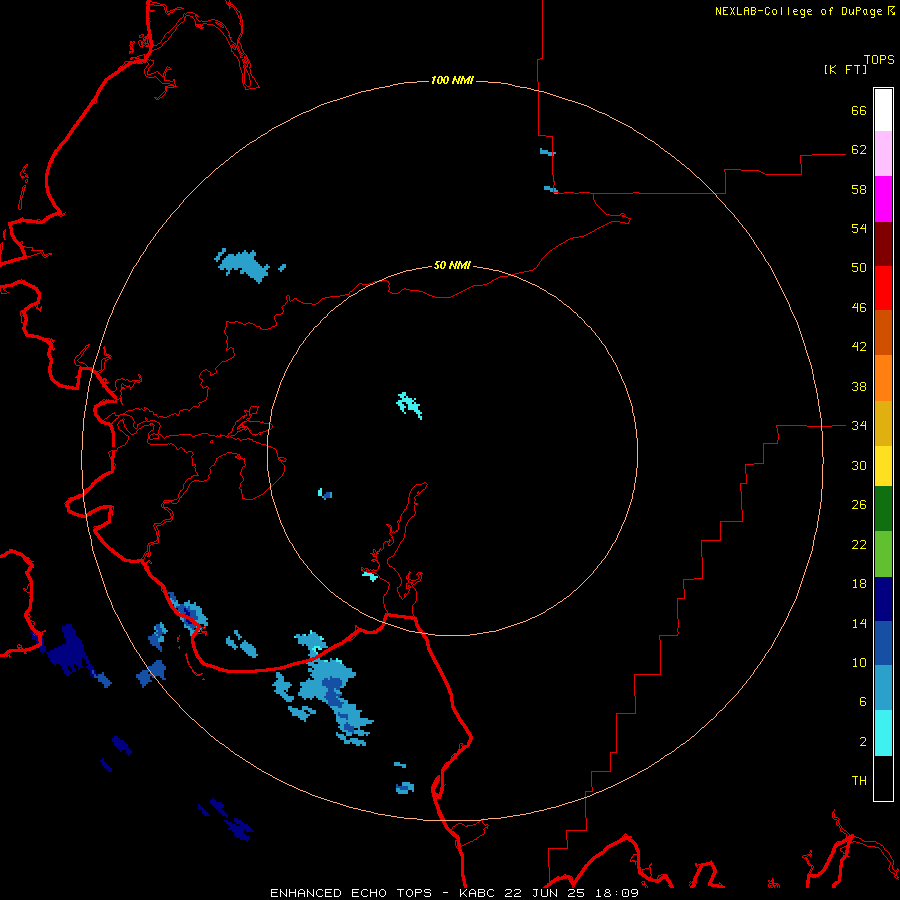Select the dark orange legend swatch
Image resolution: width=900 pixels, height=900 pixels.
point(883,333)
